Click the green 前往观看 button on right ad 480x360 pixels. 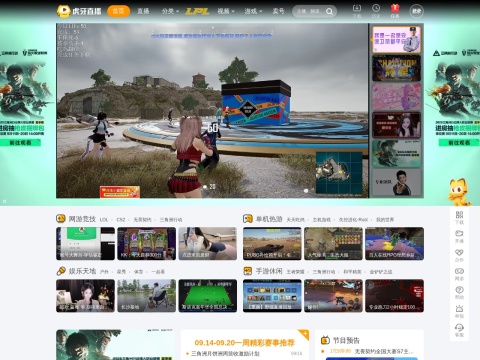point(459,143)
